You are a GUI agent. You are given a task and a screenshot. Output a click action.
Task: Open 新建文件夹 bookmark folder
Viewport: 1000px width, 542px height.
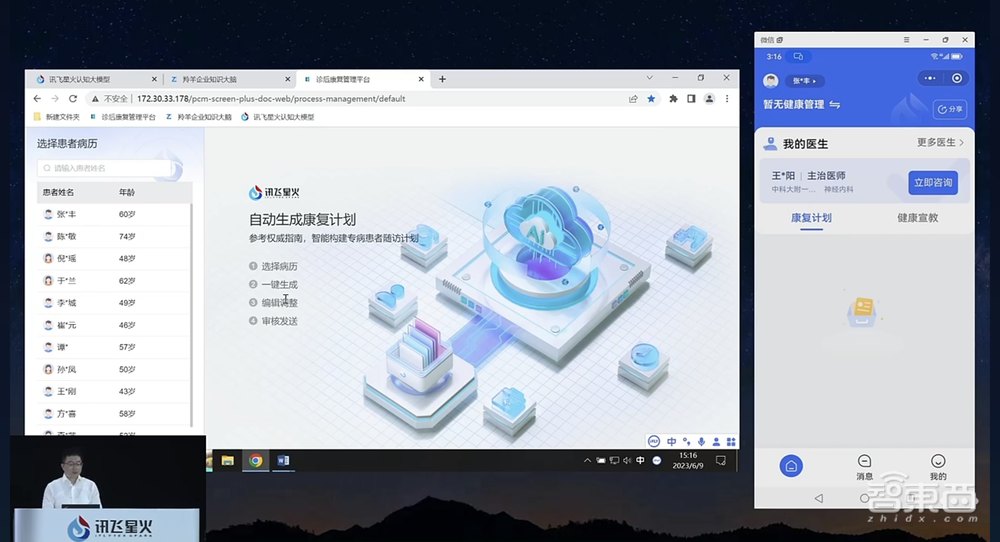(x=57, y=117)
